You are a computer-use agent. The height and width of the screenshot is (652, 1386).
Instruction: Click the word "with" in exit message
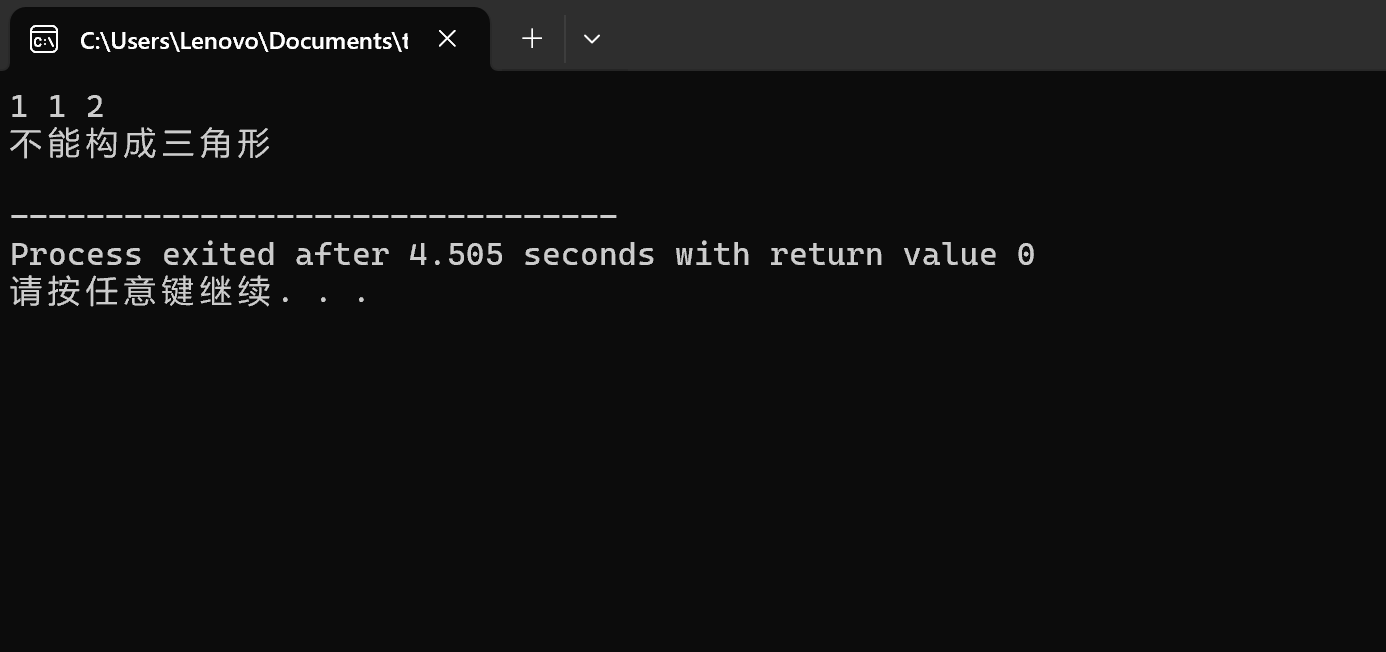tap(712, 254)
